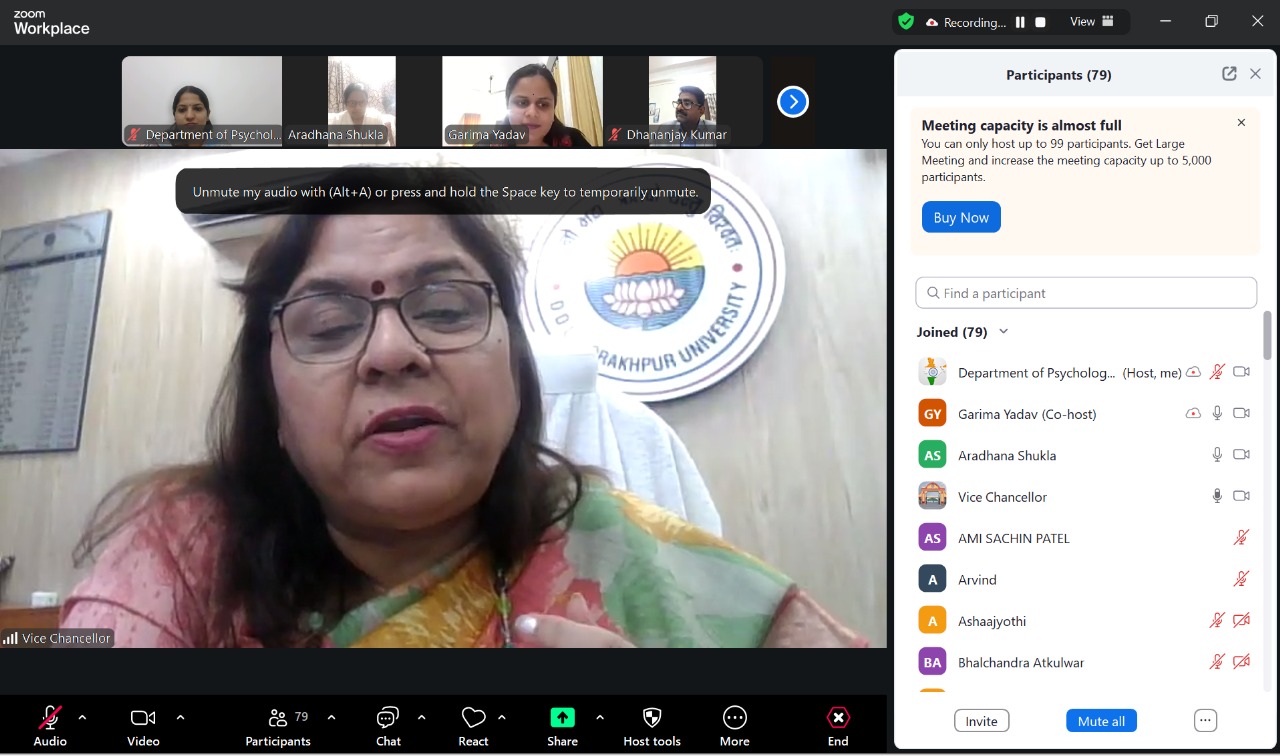Pop out the Participants panel
The image size is (1280, 756).
[1229, 74]
